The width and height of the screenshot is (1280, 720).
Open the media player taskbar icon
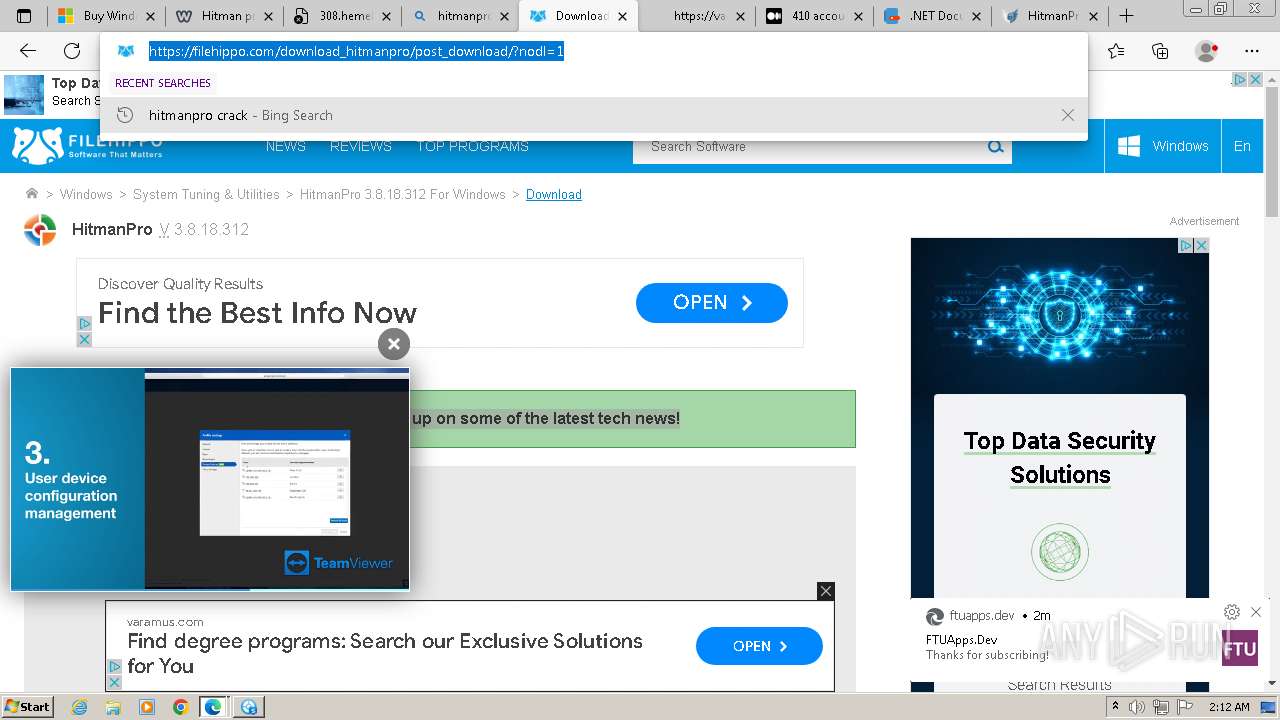[147, 707]
